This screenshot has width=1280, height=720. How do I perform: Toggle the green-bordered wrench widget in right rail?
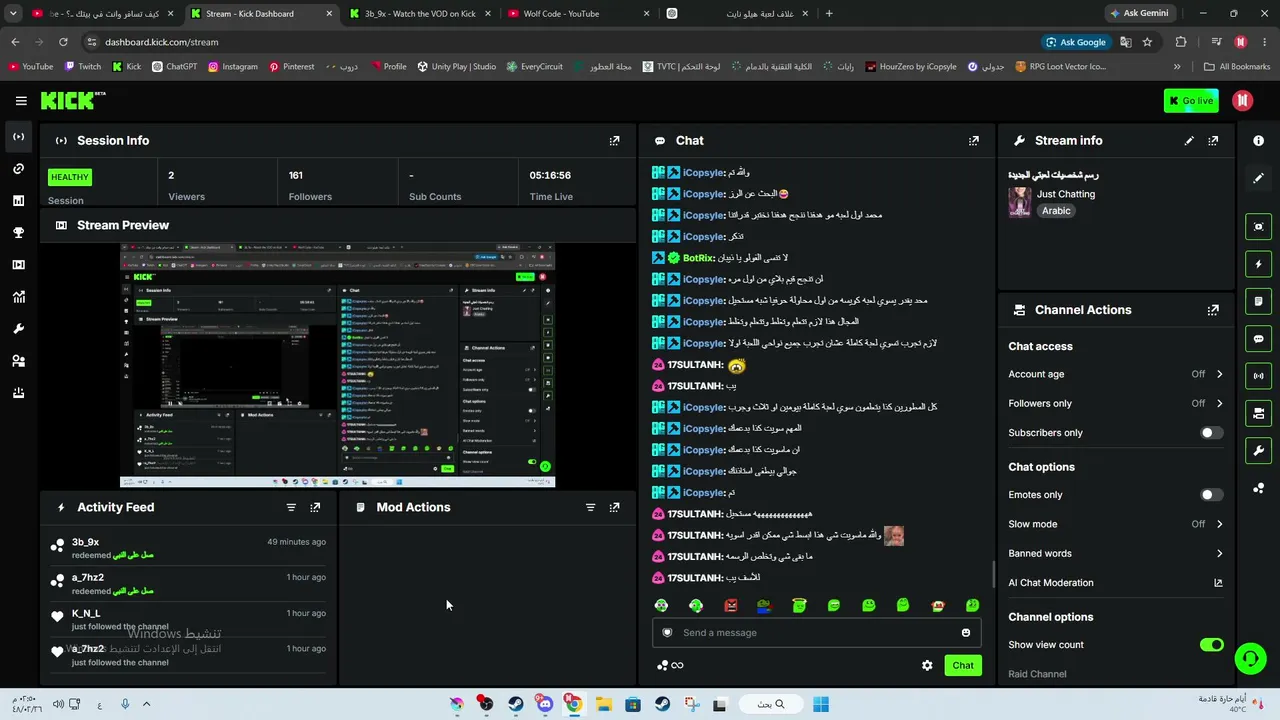point(1259,451)
